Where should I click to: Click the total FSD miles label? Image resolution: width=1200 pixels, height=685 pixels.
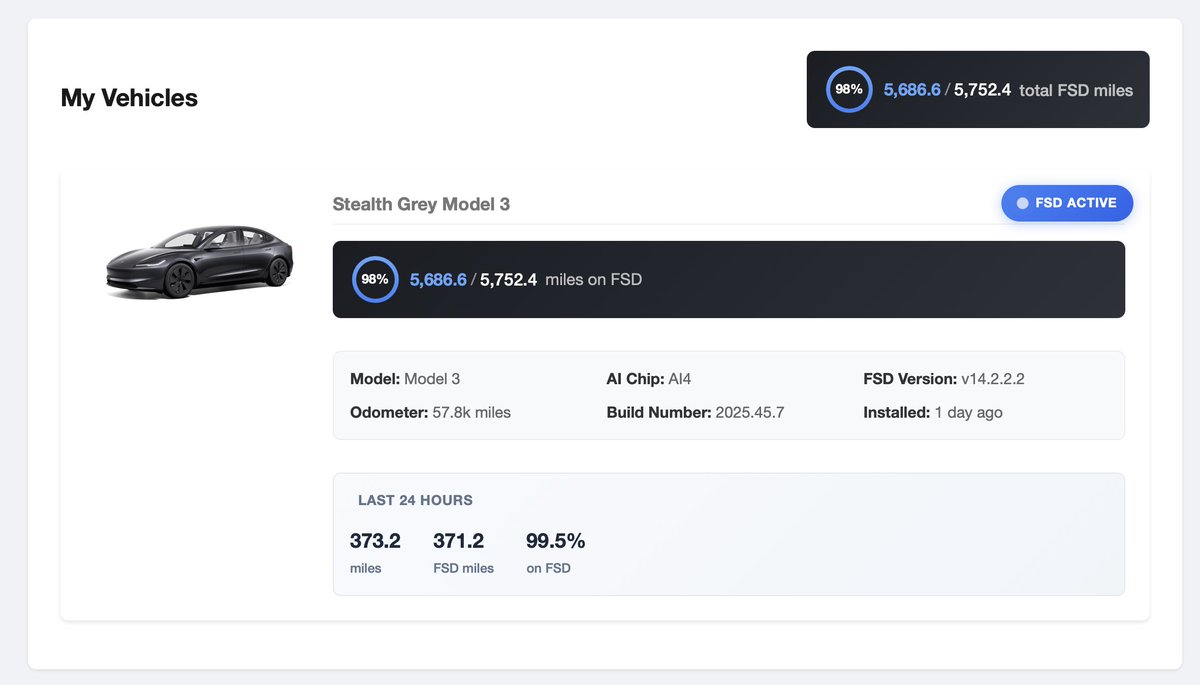tap(1076, 90)
